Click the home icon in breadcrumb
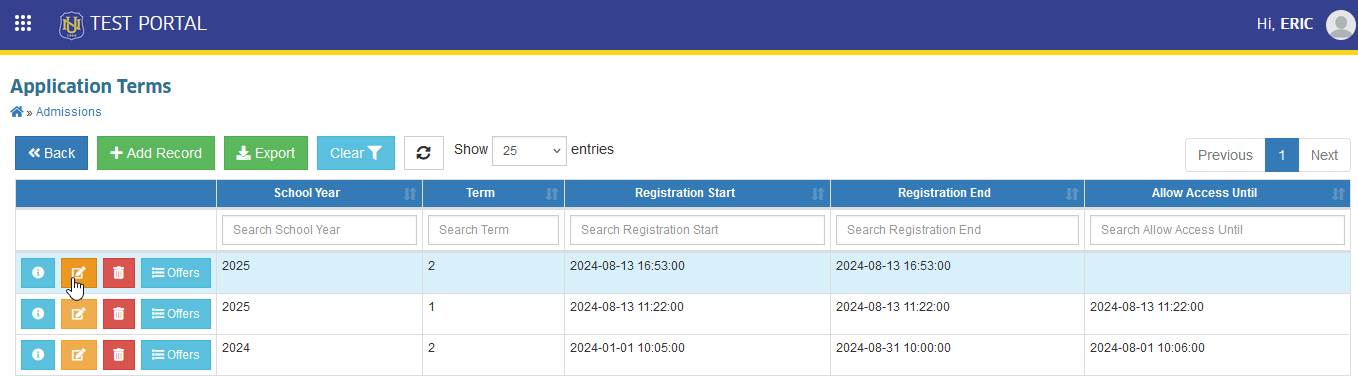Image resolution: width=1358 pixels, height=376 pixels. click(16, 112)
